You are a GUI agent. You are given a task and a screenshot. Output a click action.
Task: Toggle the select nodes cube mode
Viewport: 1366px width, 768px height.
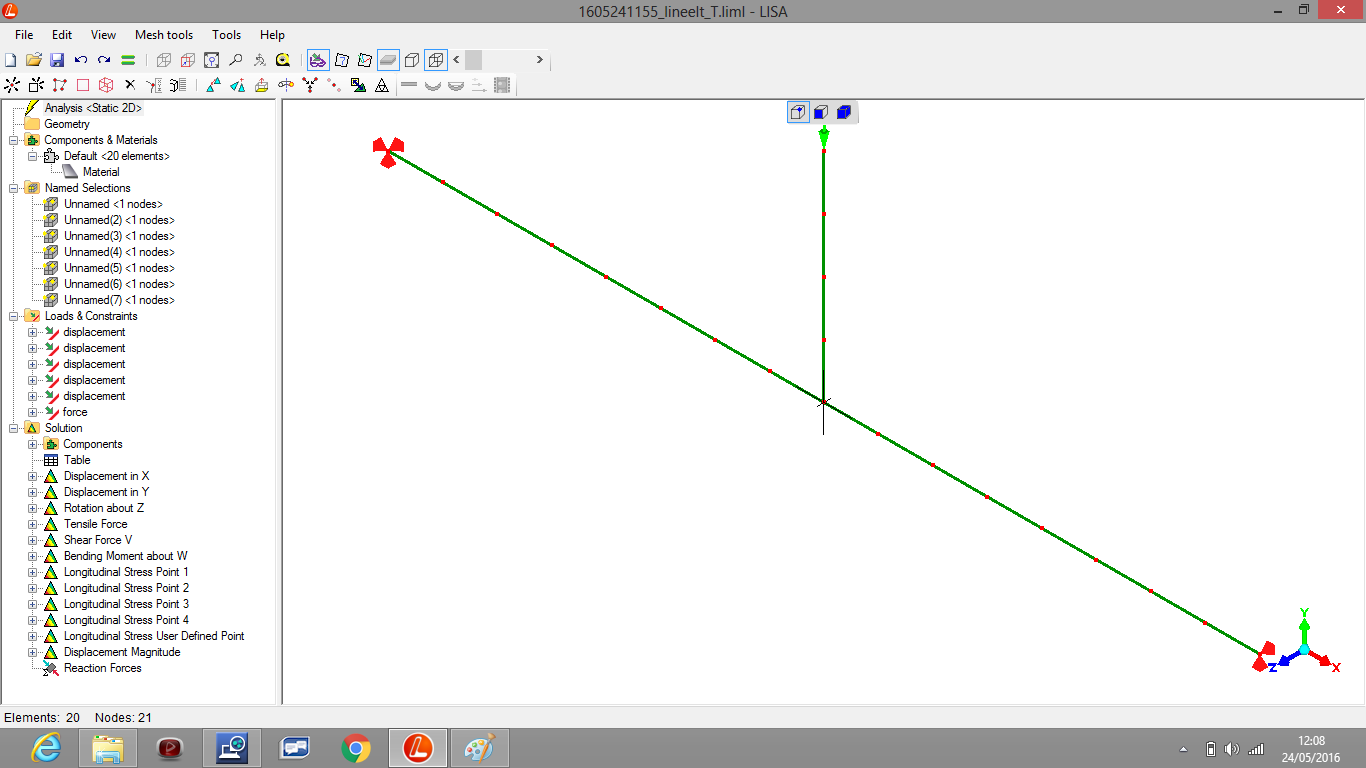797,112
